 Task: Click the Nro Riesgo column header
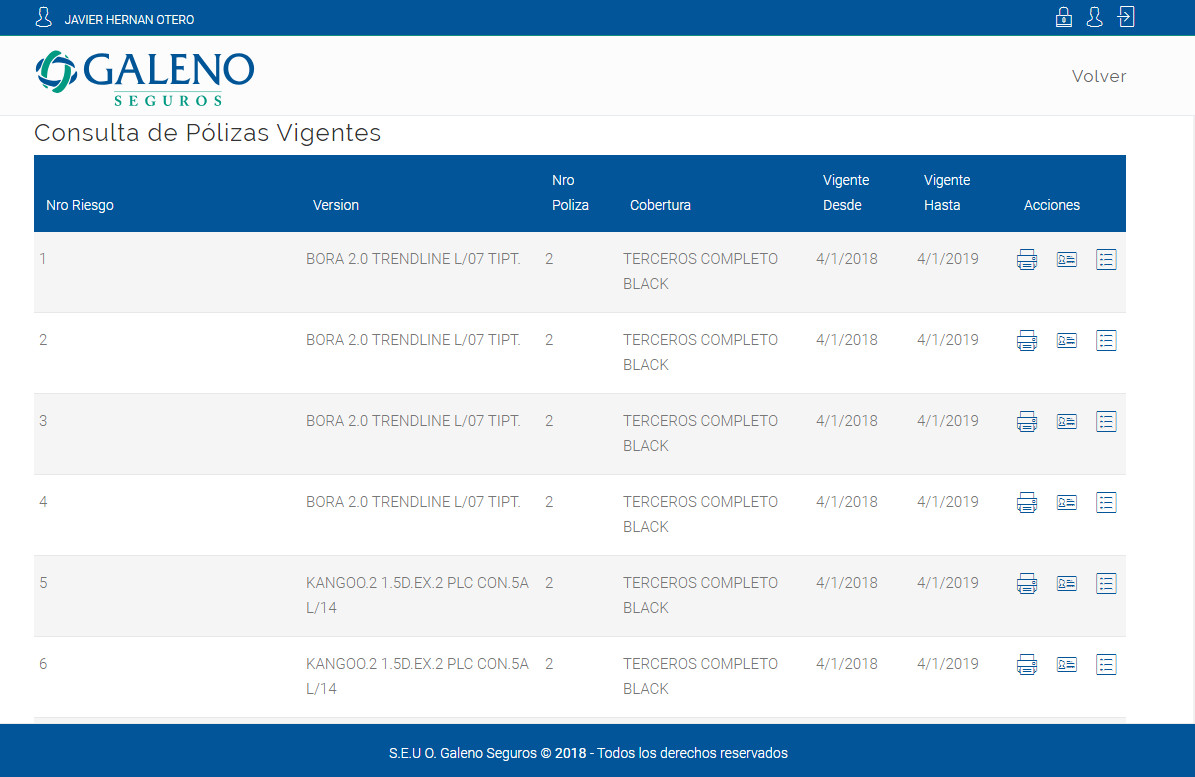pos(80,205)
